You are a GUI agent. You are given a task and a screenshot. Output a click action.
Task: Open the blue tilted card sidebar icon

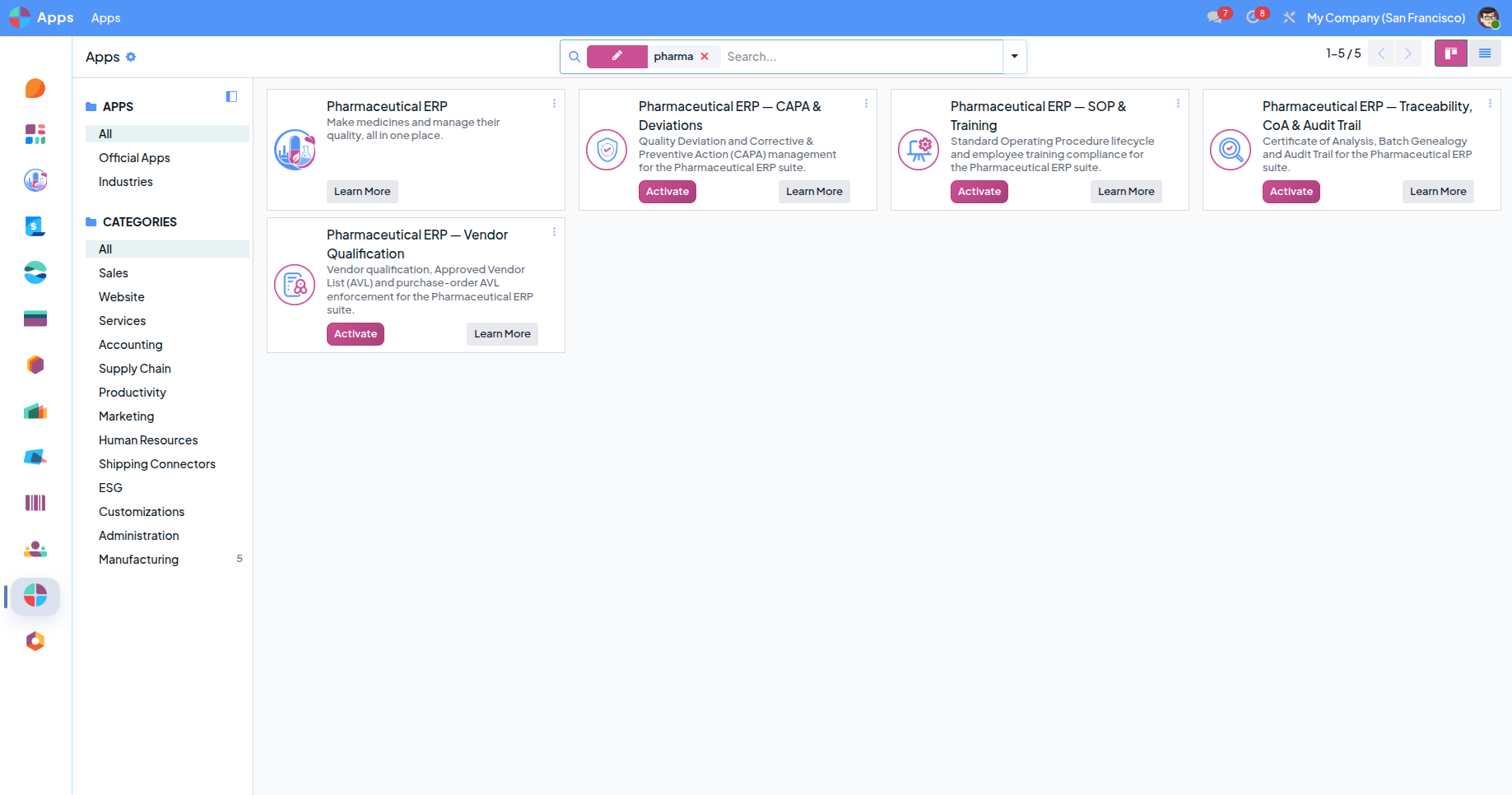click(35, 457)
